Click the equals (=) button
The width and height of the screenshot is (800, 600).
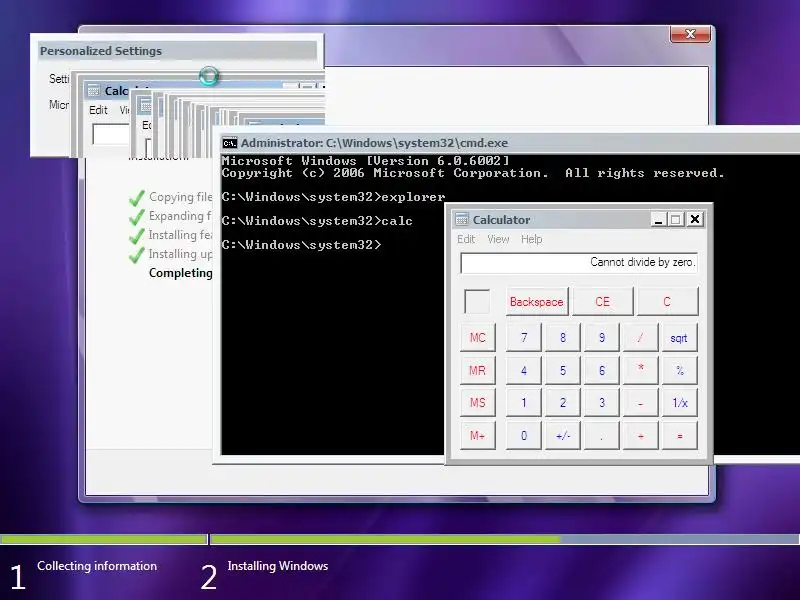tap(680, 435)
